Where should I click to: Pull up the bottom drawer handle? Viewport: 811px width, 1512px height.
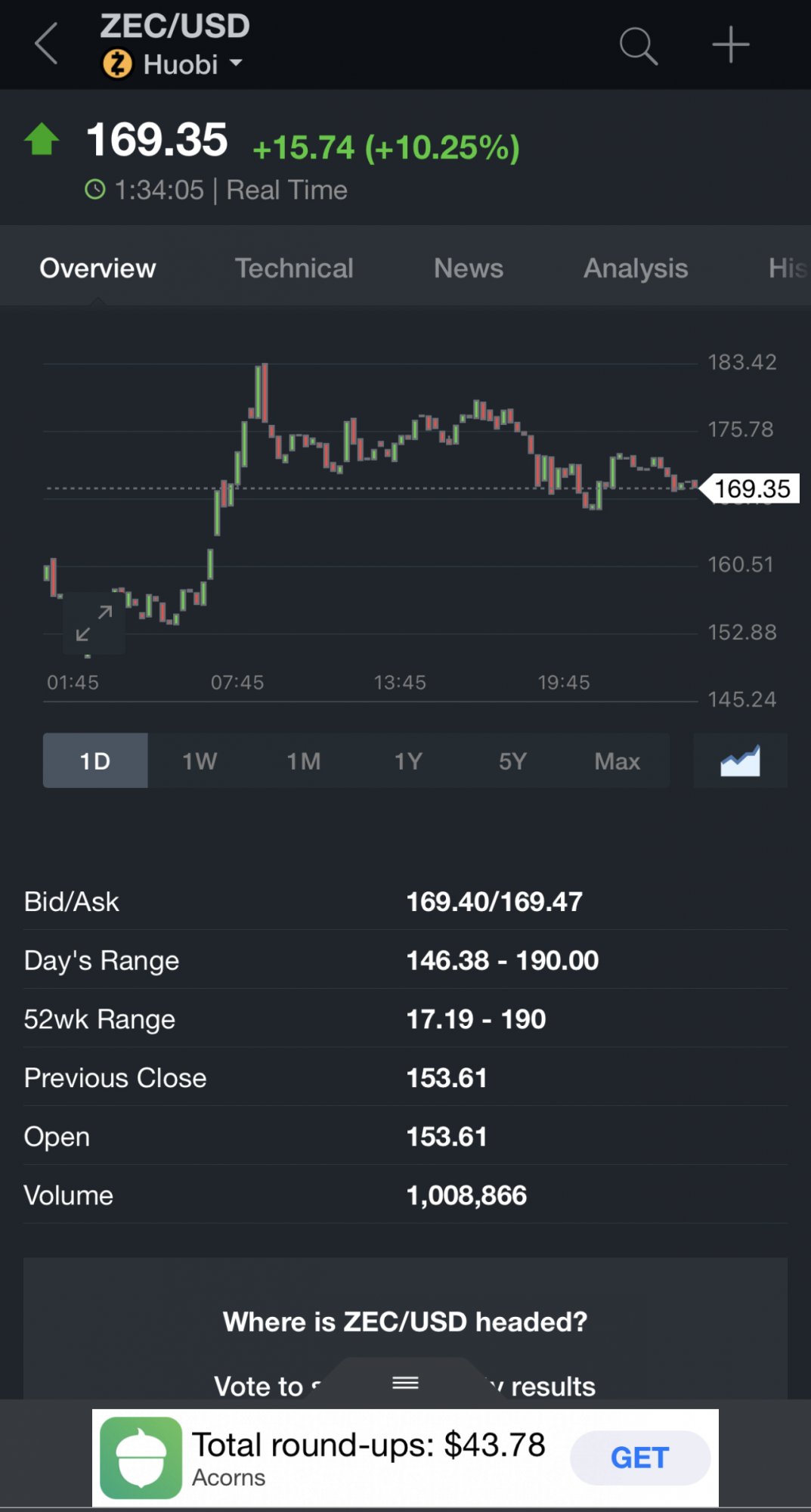click(x=405, y=1383)
